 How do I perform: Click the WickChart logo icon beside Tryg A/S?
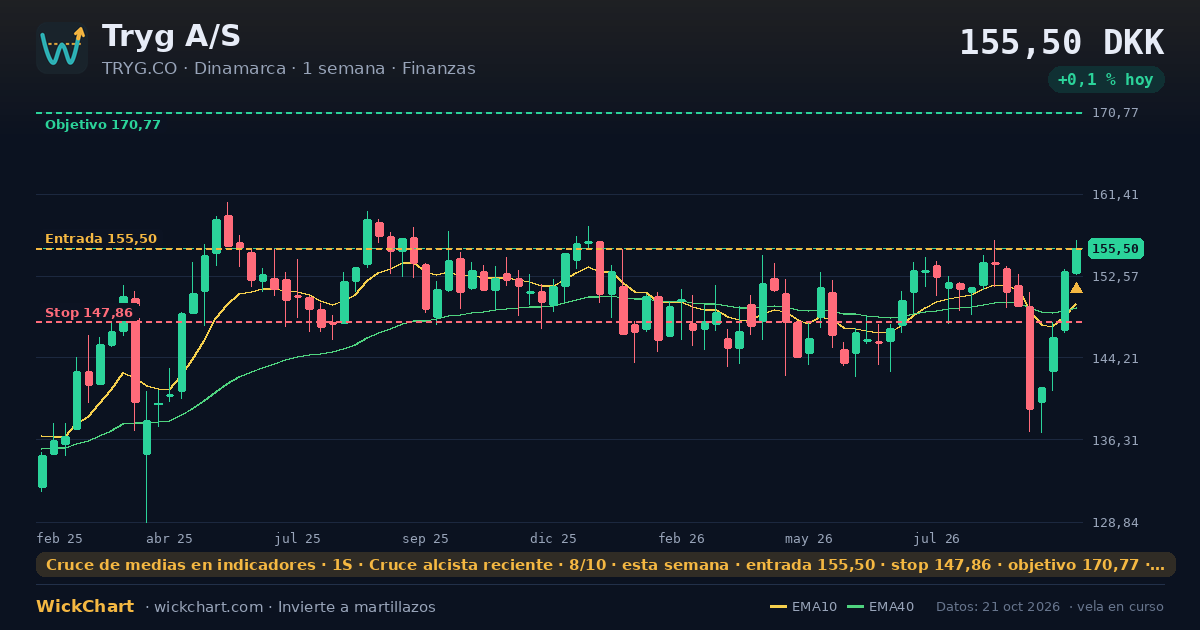pyautogui.click(x=62, y=48)
